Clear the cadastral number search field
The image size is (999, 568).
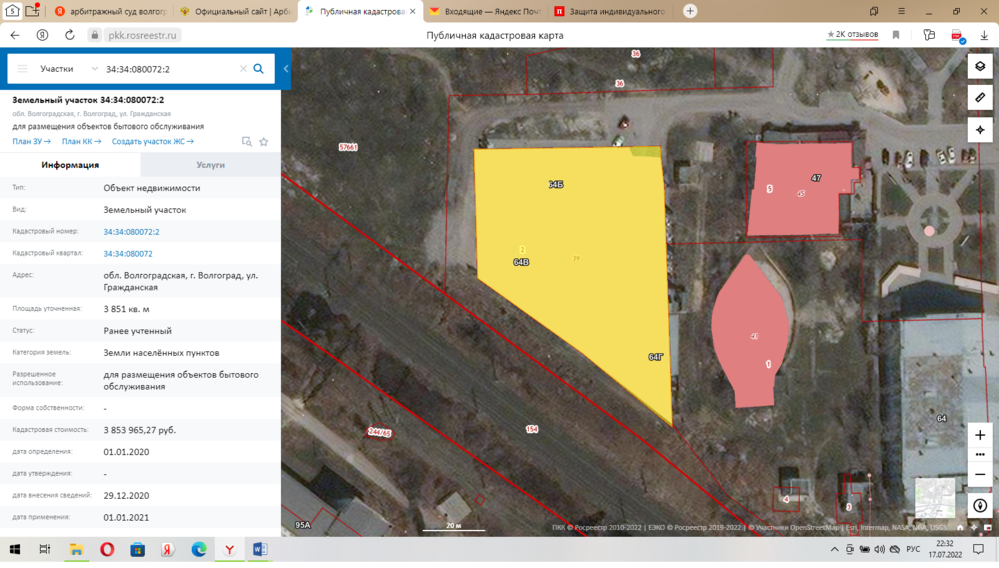(x=243, y=69)
